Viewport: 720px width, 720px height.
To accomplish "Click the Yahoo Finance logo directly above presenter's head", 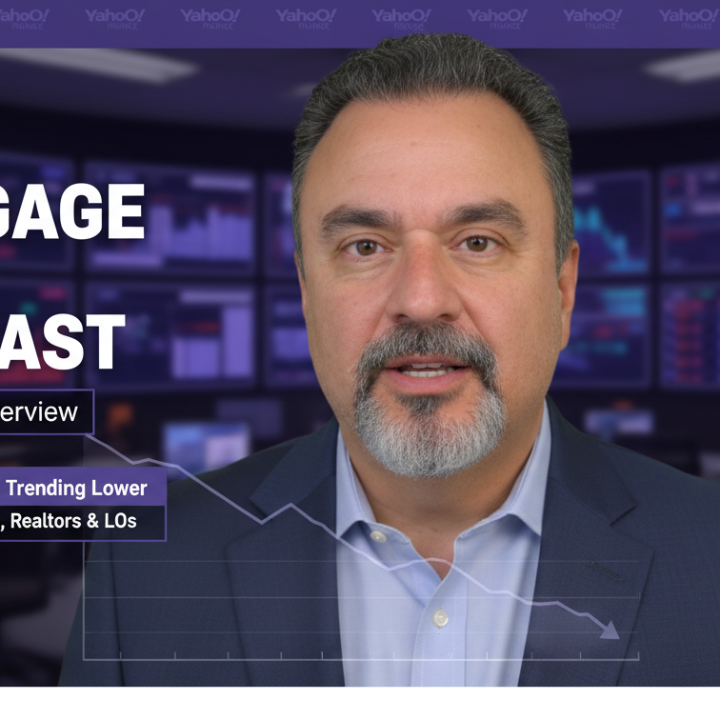I will point(401,17).
